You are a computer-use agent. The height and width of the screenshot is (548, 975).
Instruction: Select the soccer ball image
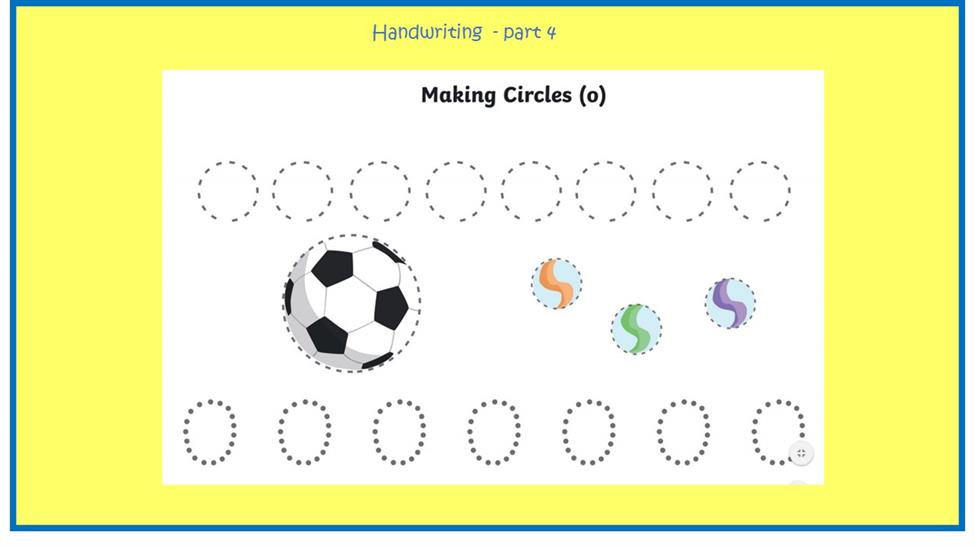[x=352, y=304]
